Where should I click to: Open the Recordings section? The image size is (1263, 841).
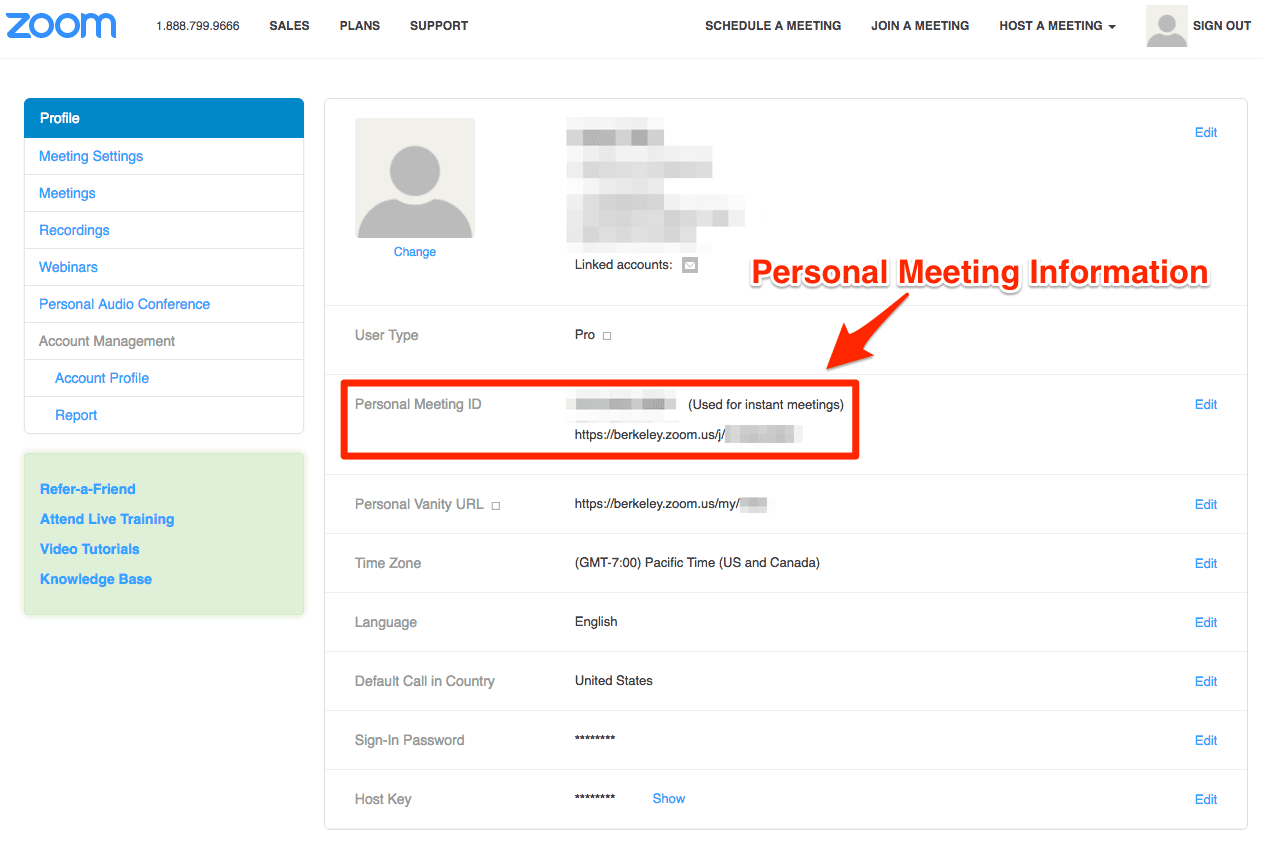pyautogui.click(x=74, y=230)
